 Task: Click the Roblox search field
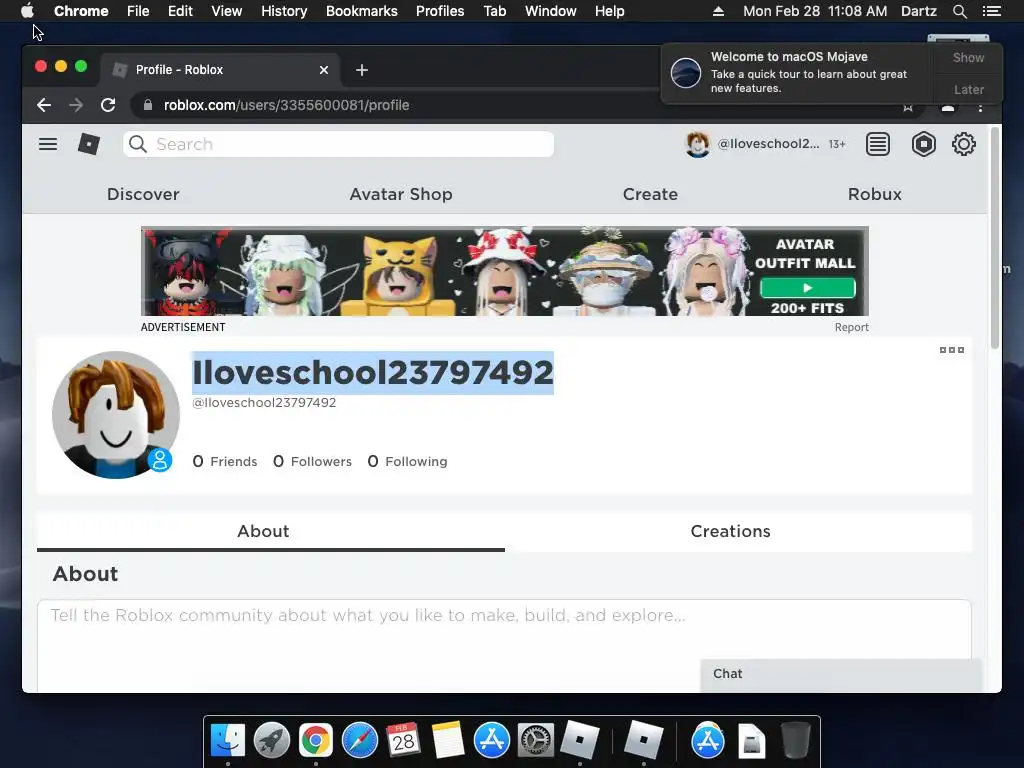click(x=338, y=144)
